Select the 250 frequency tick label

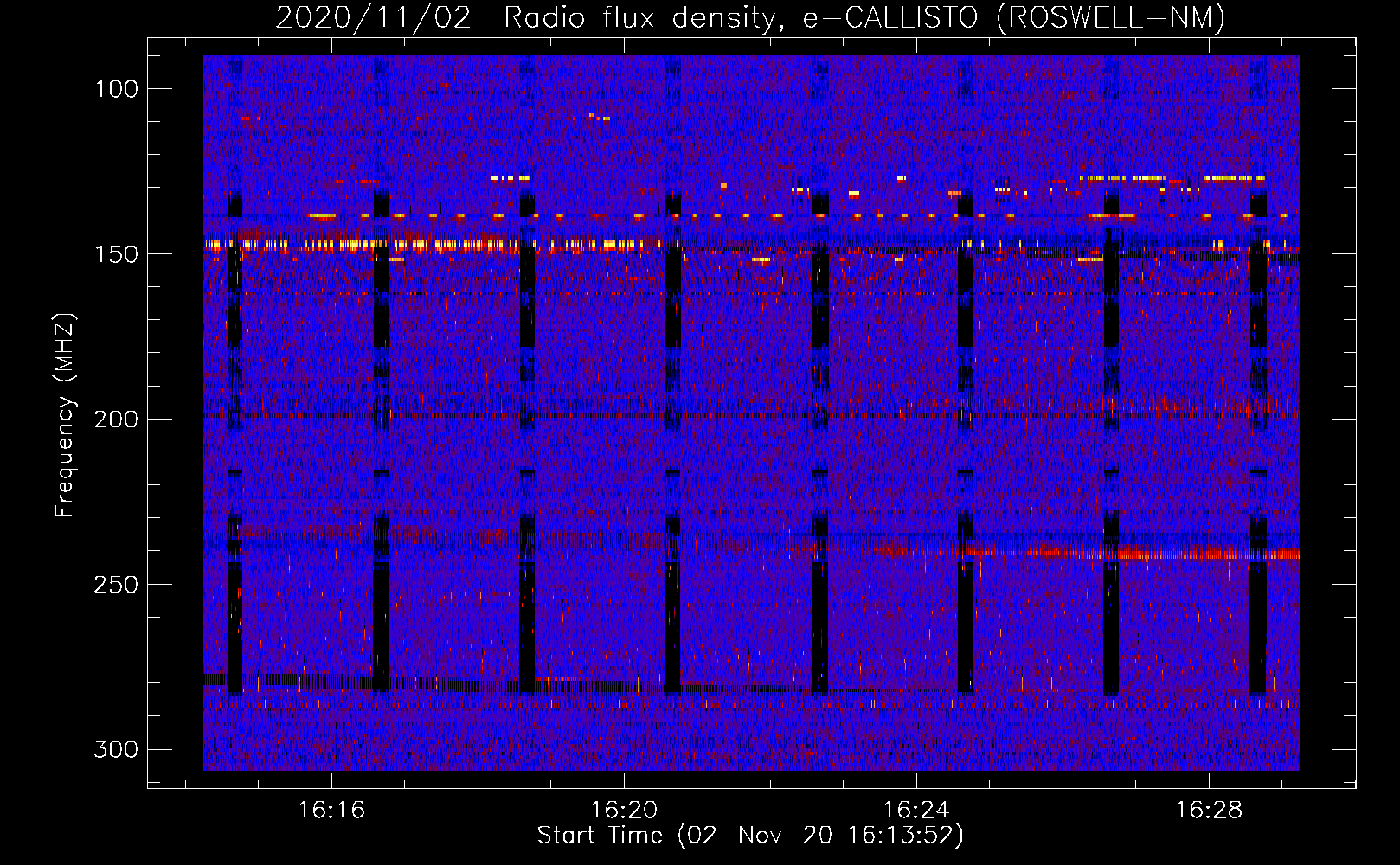click(x=117, y=585)
